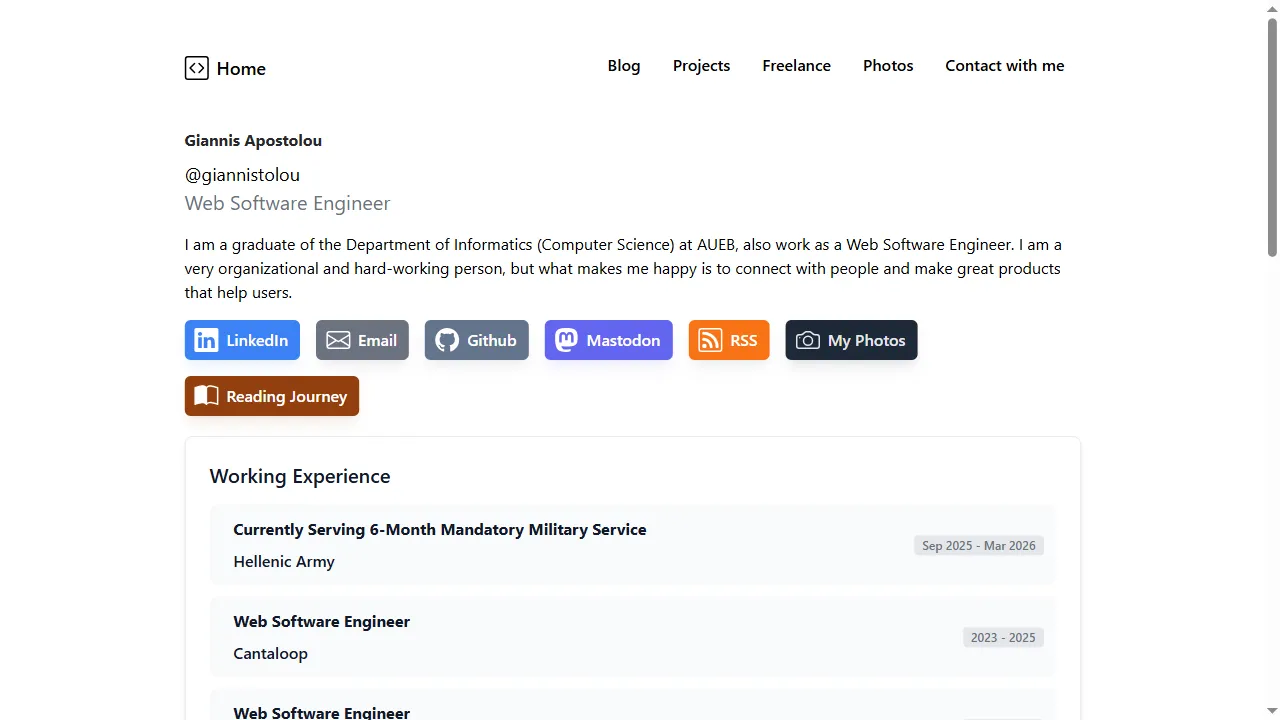Click the code bracket logo icon

(x=197, y=68)
